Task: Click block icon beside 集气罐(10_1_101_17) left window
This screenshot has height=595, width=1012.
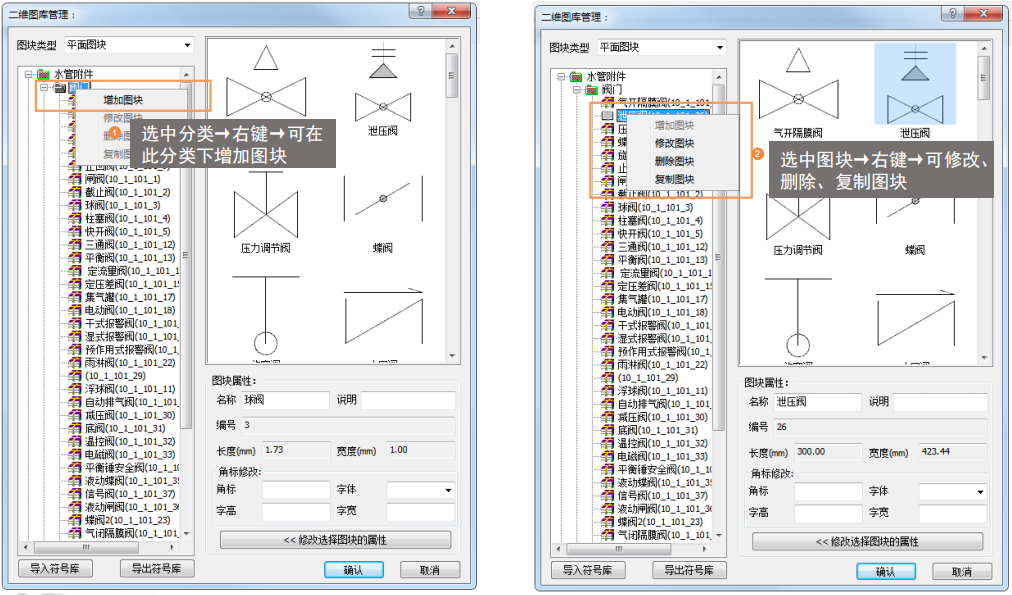Action: (x=75, y=297)
